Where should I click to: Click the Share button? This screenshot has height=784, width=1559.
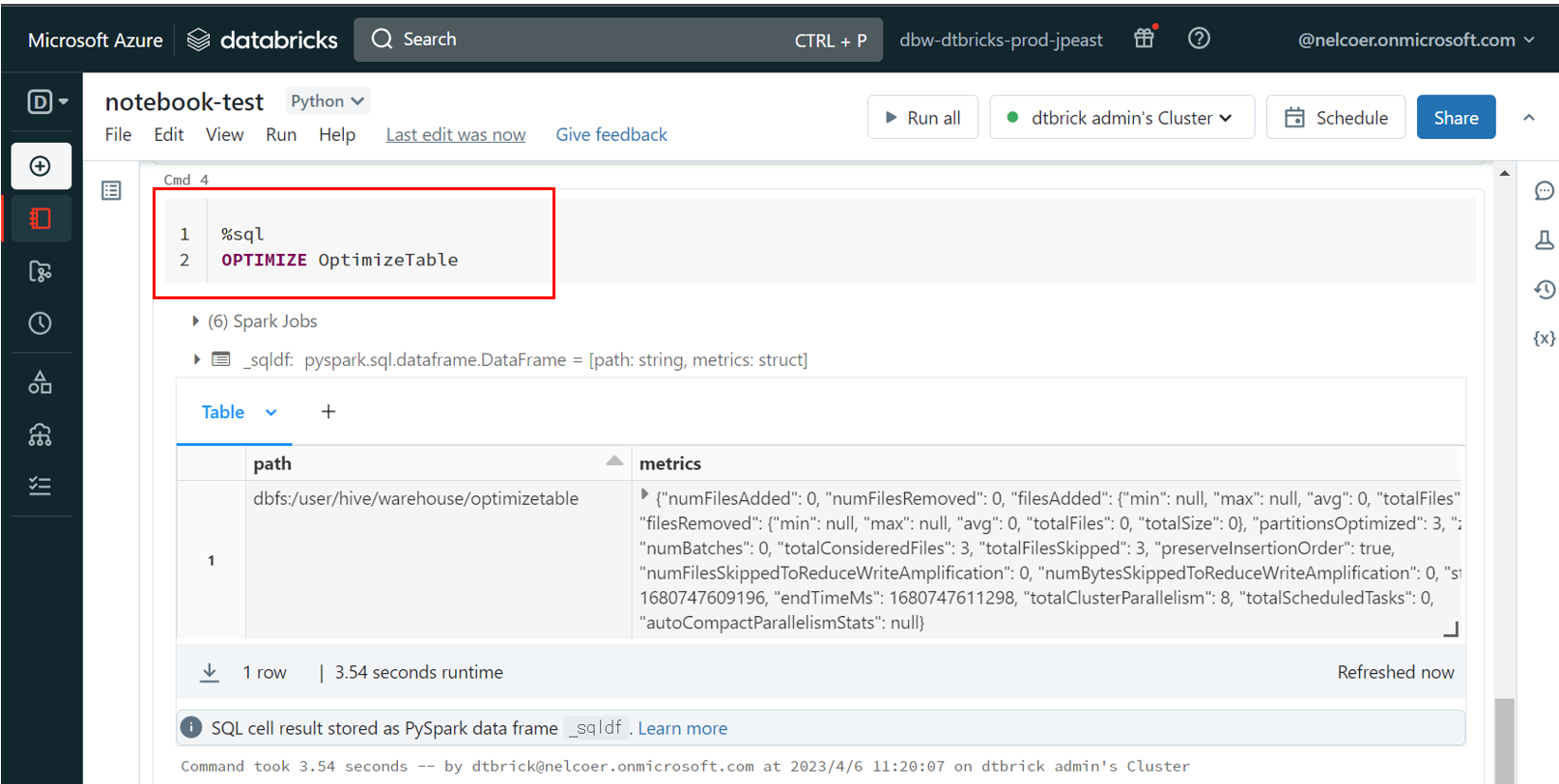click(1456, 118)
